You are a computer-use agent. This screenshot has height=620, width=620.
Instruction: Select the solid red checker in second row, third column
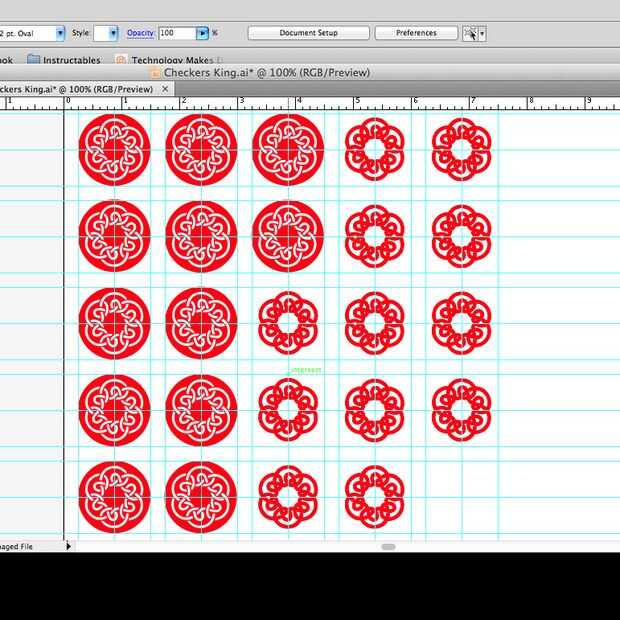point(288,236)
